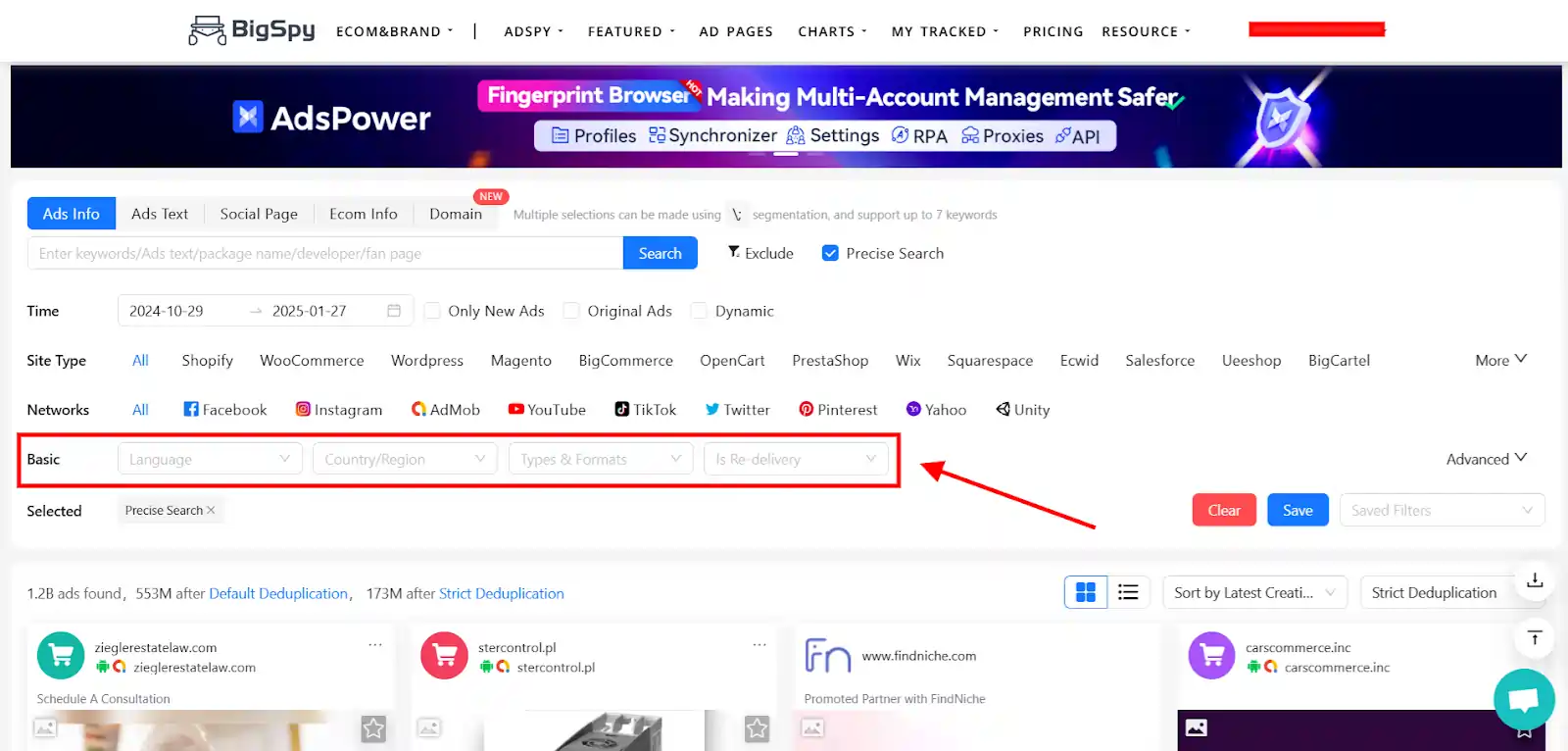
Task: Switch to the Social Page tab
Action: 259,214
